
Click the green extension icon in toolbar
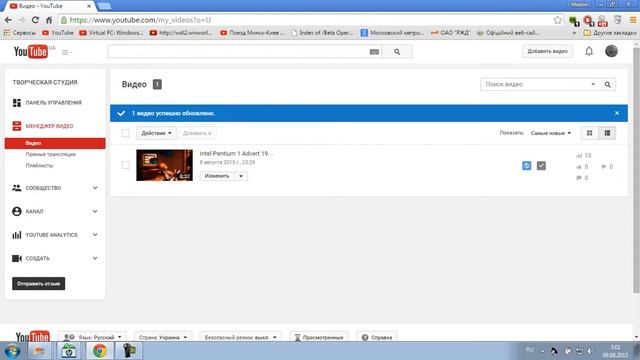point(574,20)
